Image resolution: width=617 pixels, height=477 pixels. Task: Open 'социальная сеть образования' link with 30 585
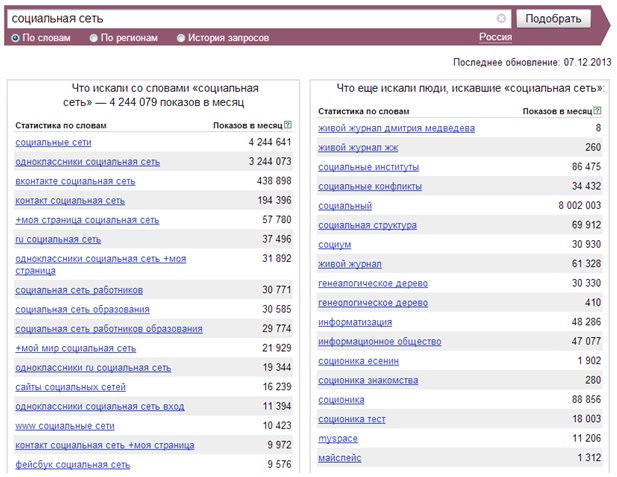pos(82,310)
